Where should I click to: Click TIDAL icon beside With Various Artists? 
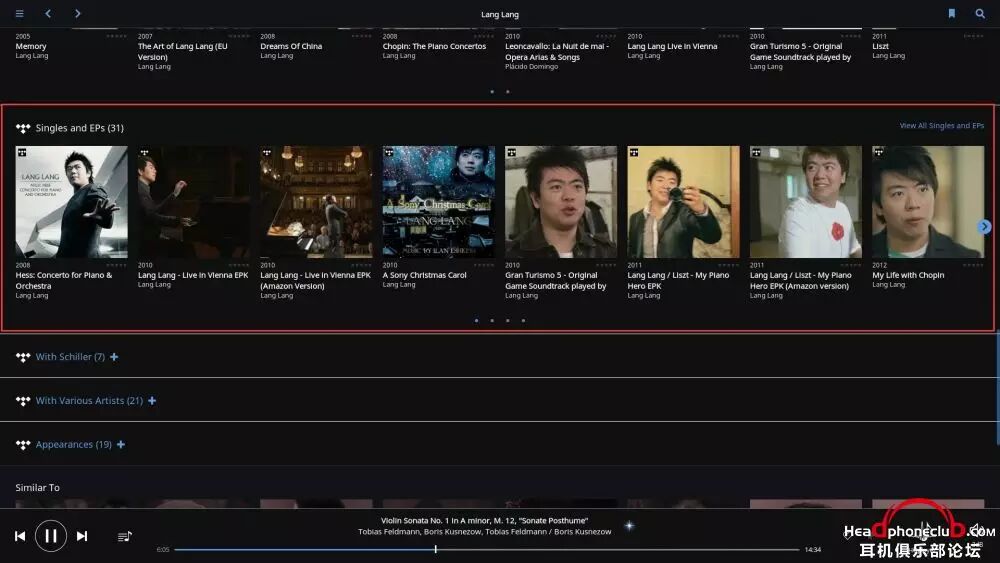(x=23, y=401)
